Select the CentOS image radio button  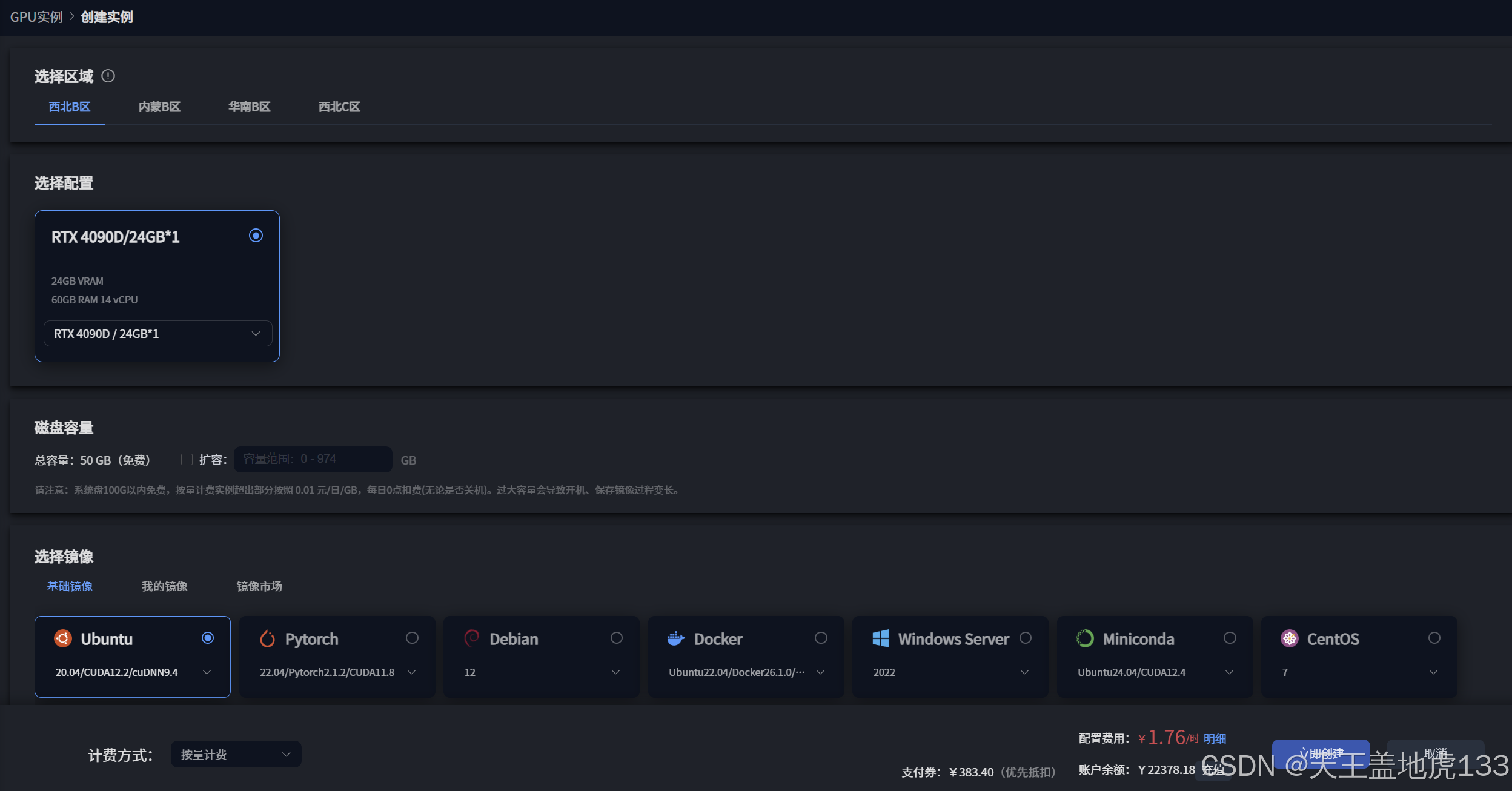1434,638
